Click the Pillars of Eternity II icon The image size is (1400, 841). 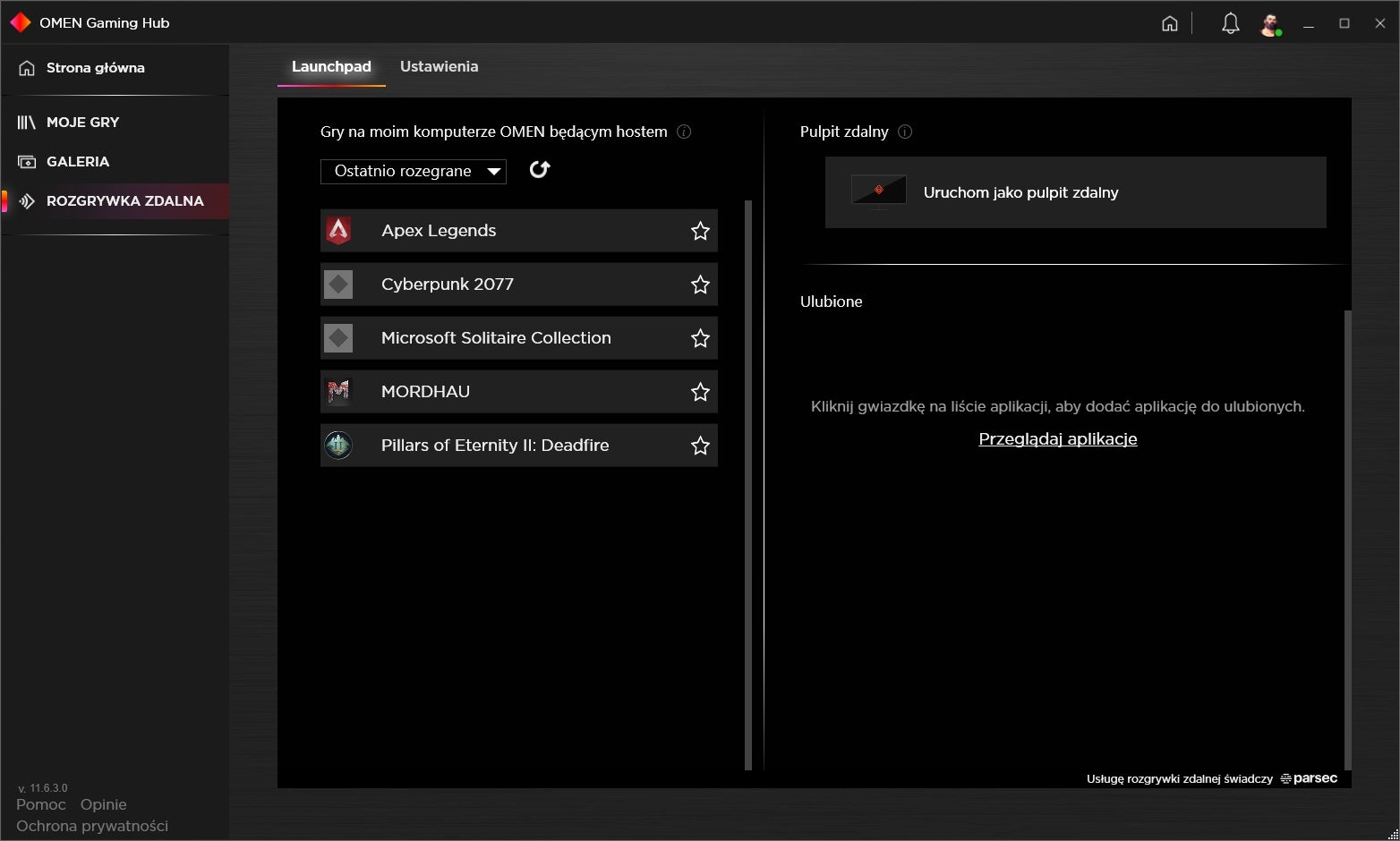pyautogui.click(x=338, y=446)
